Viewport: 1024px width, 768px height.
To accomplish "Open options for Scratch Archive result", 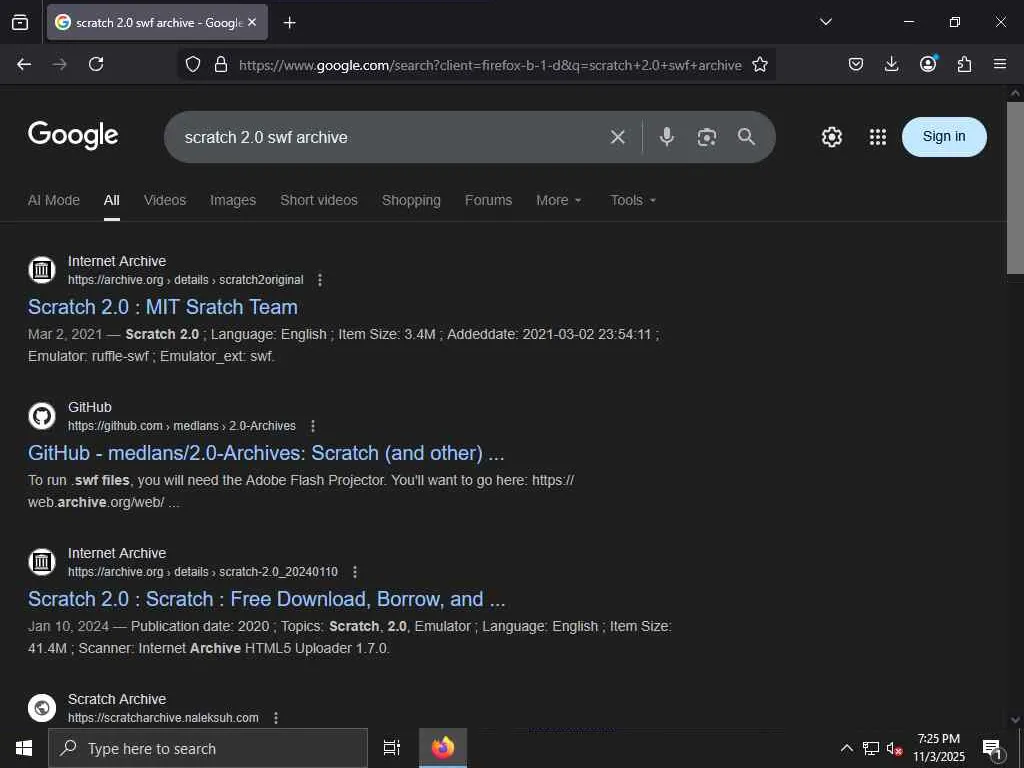I will 276,718.
